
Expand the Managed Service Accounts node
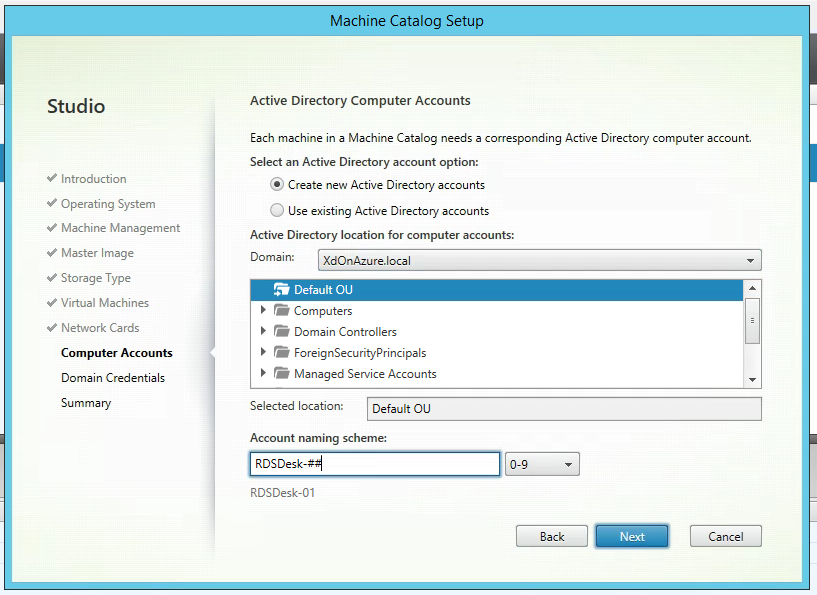264,374
